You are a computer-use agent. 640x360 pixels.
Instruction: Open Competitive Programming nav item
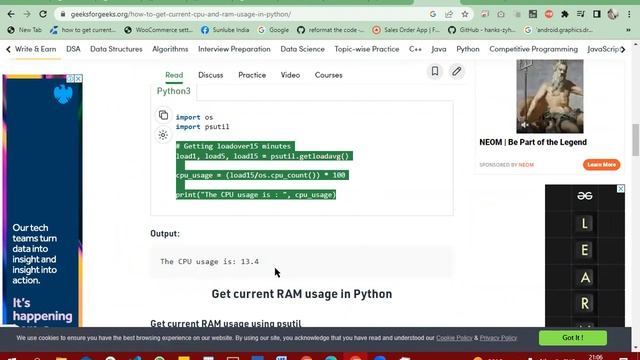pyautogui.click(x=533, y=49)
